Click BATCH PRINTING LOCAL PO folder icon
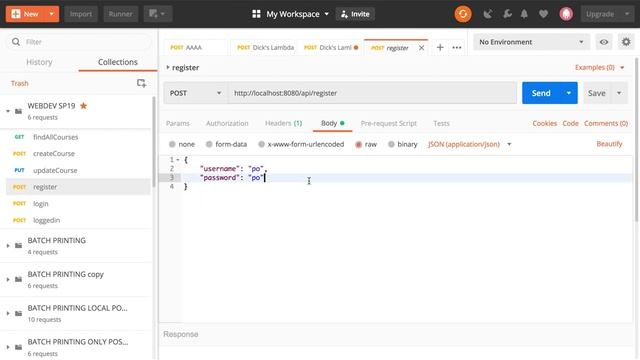 pos(18,313)
